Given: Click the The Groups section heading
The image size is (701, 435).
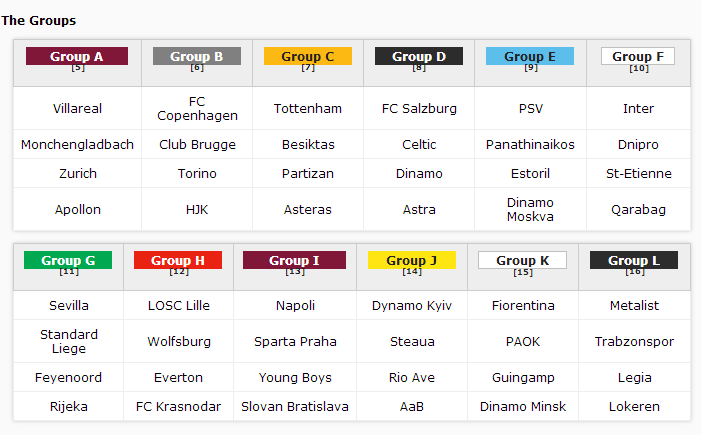Looking at the screenshot, I should tap(38, 21).
